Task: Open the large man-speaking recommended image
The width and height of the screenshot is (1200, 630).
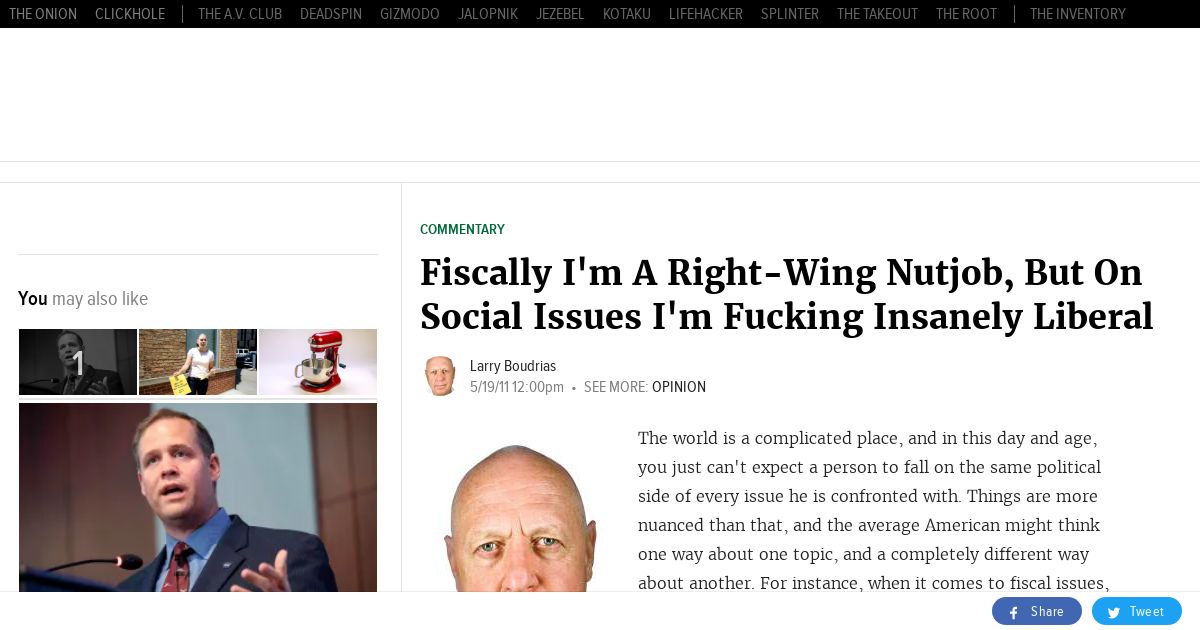Action: [x=198, y=497]
